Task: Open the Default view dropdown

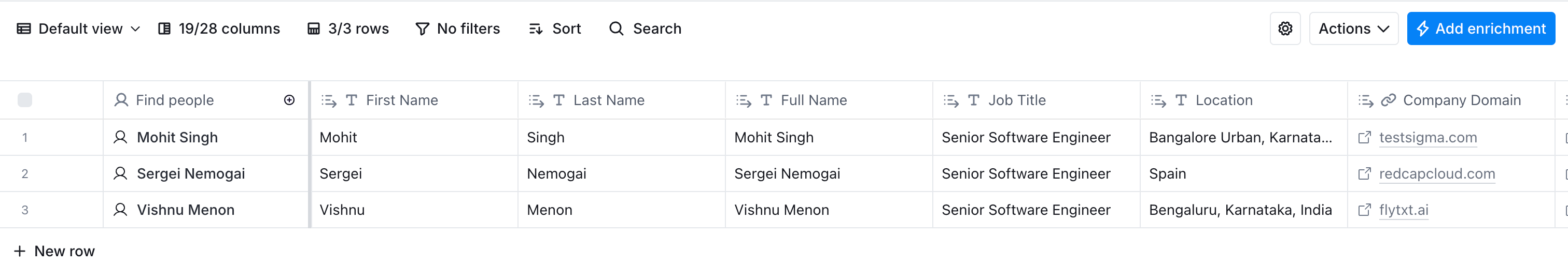Action: click(x=78, y=28)
